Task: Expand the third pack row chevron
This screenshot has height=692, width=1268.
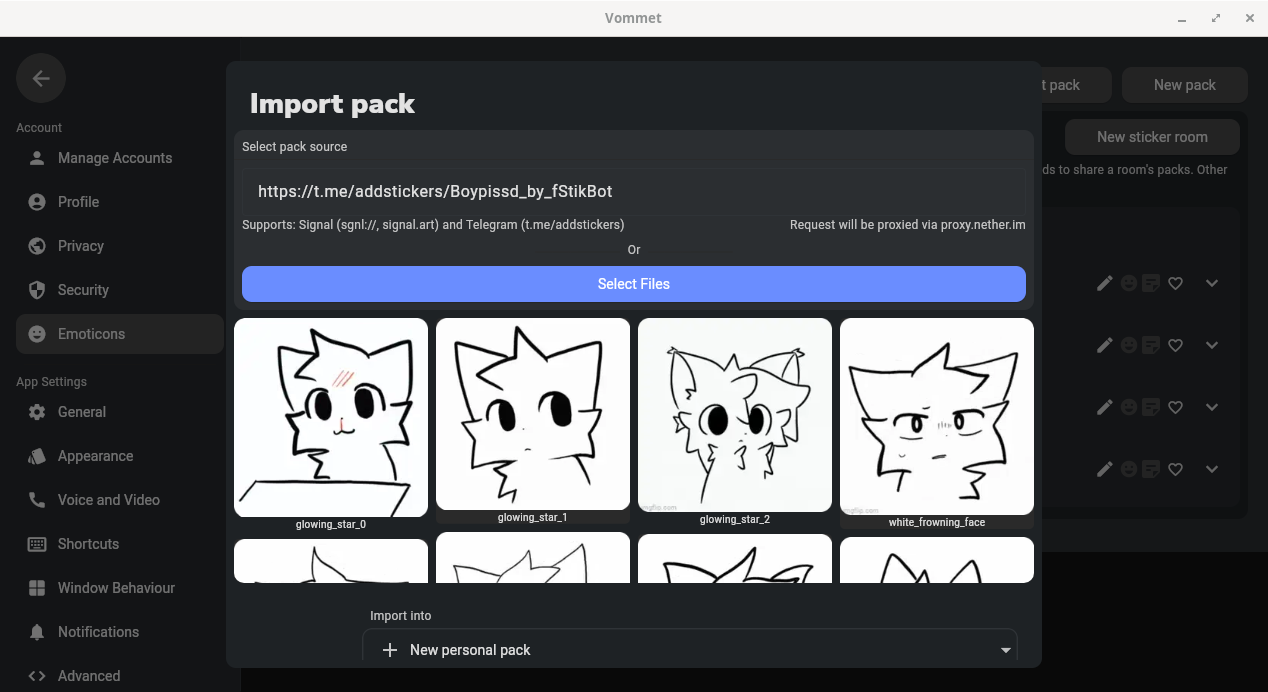Action: coord(1212,407)
